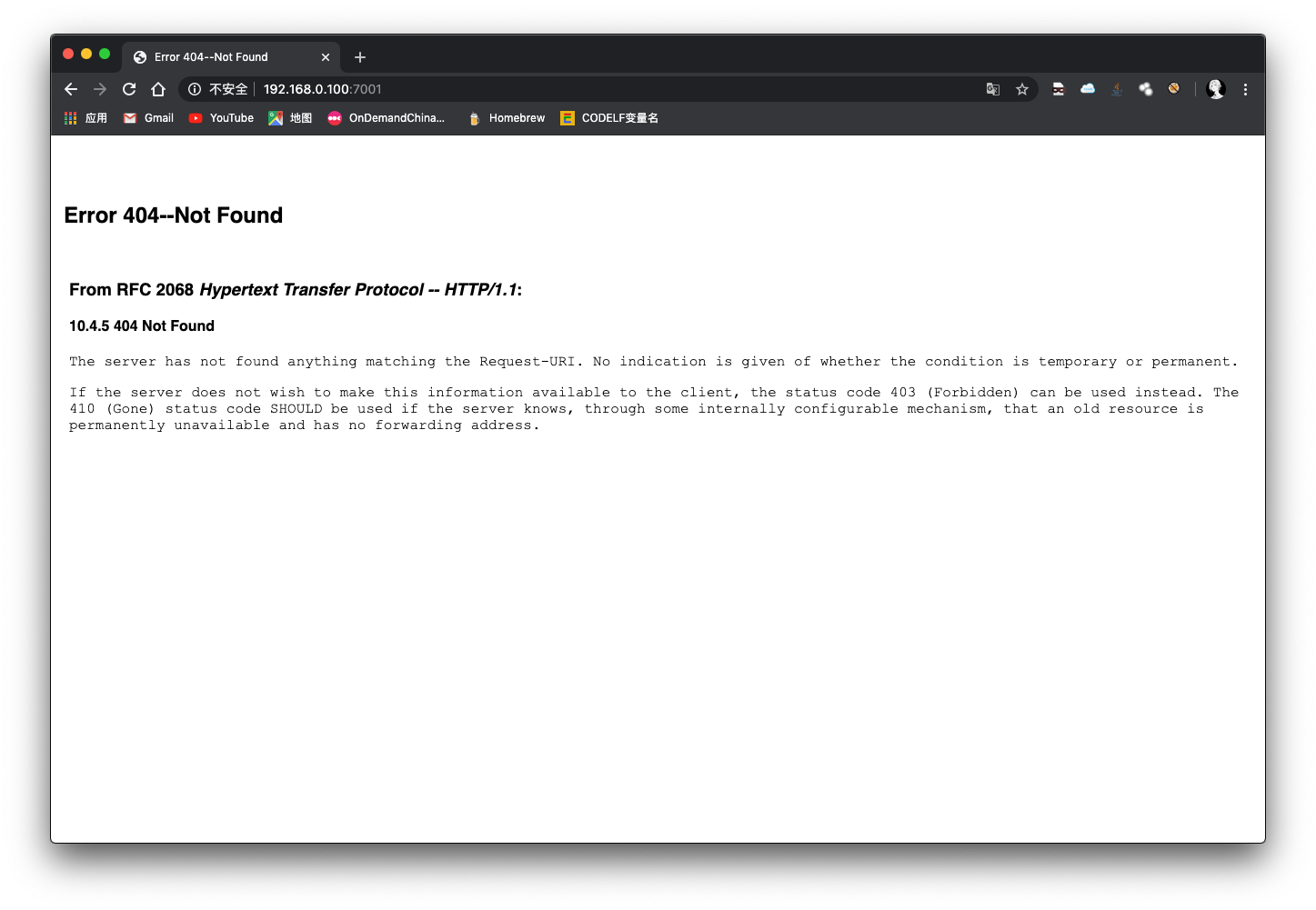Open a new browser tab

(x=359, y=56)
